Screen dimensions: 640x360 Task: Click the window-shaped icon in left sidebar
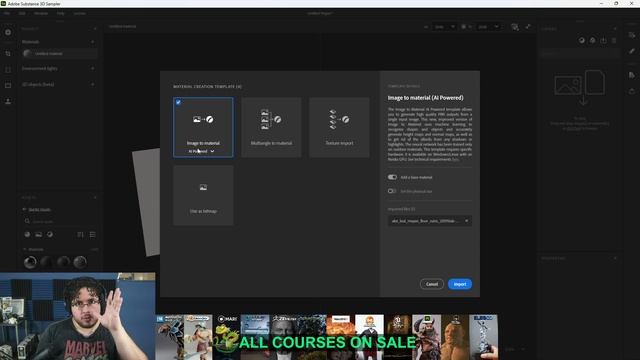coord(8,85)
